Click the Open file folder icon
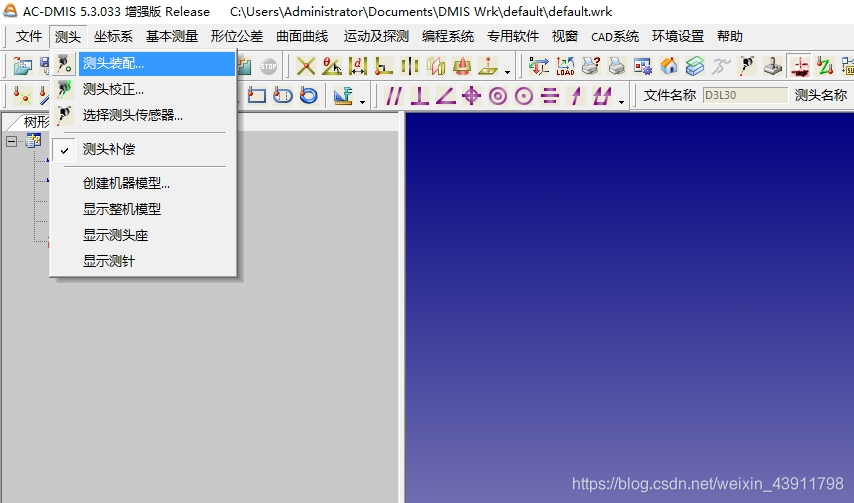 pos(22,66)
